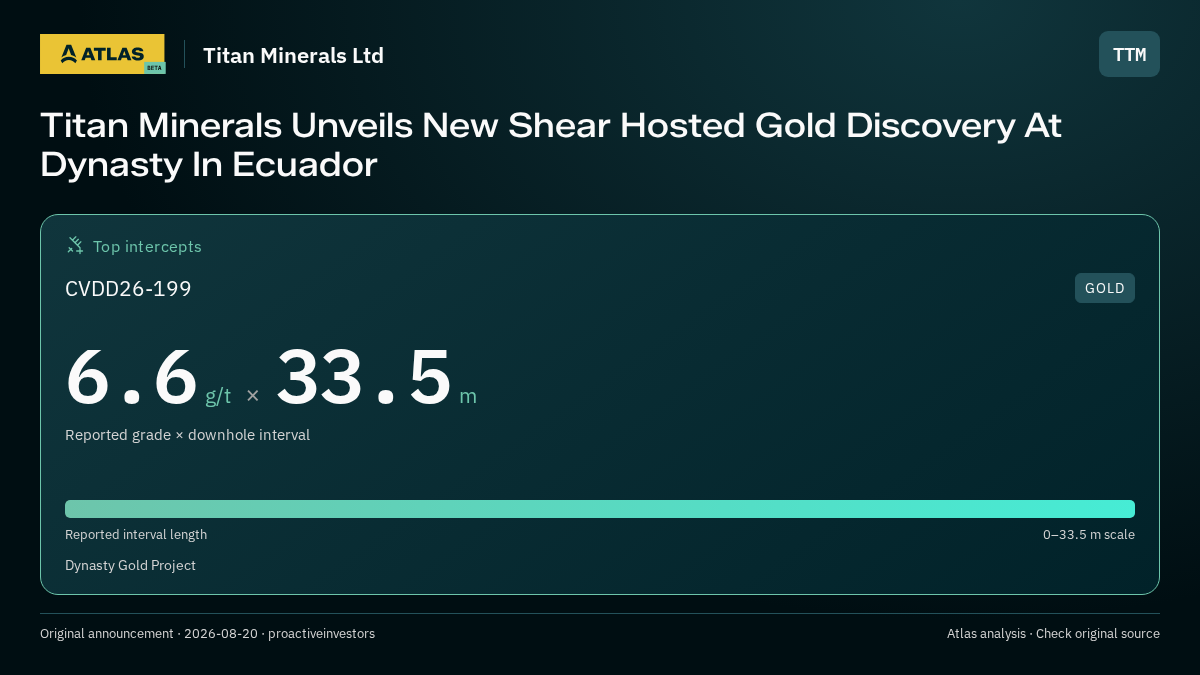Image resolution: width=1200 pixels, height=675 pixels.
Task: Click the headline about Dynasty gold discovery
Action: [551, 145]
